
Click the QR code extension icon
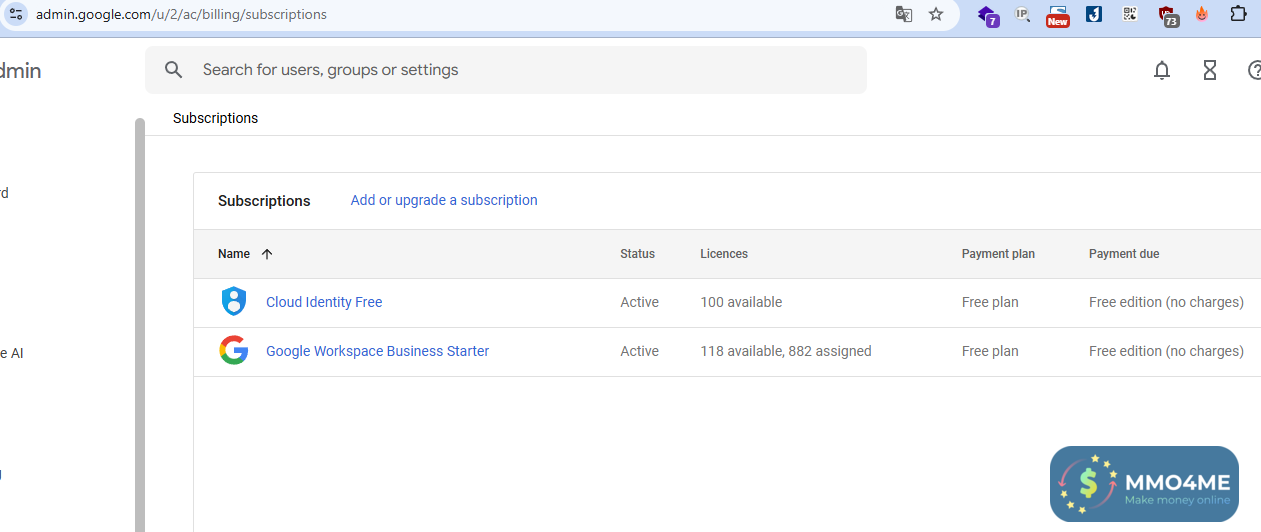pyautogui.click(x=1130, y=14)
